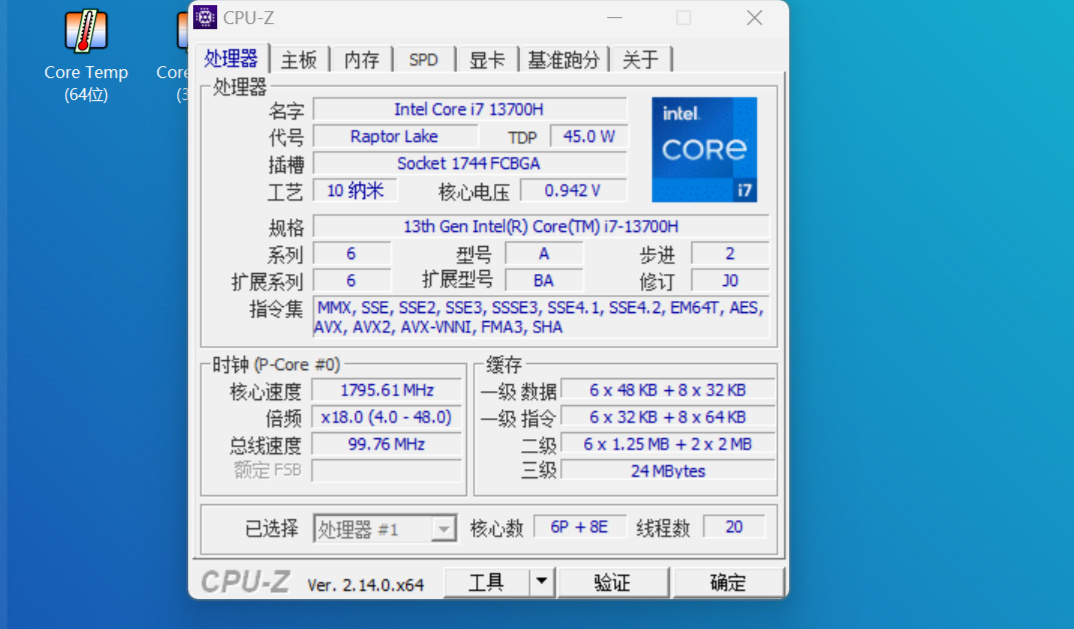Open the 基准跑分 tab
Image resolution: width=1074 pixels, height=629 pixels.
564,60
